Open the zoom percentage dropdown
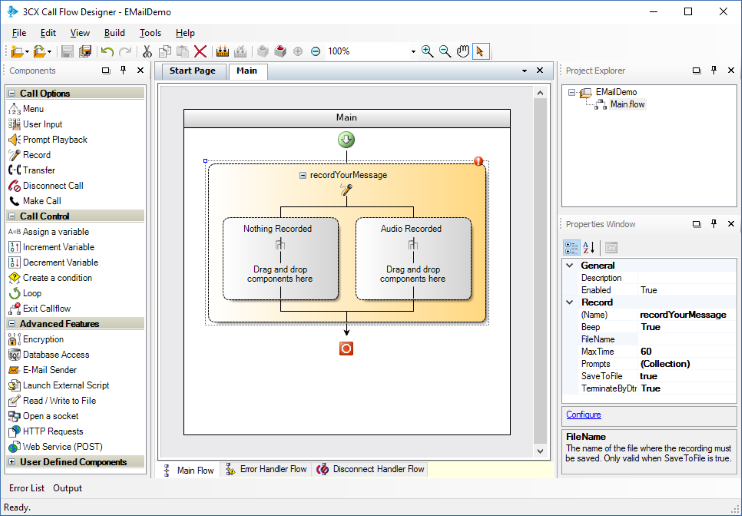This screenshot has width=742, height=516. pyautogui.click(x=413, y=51)
